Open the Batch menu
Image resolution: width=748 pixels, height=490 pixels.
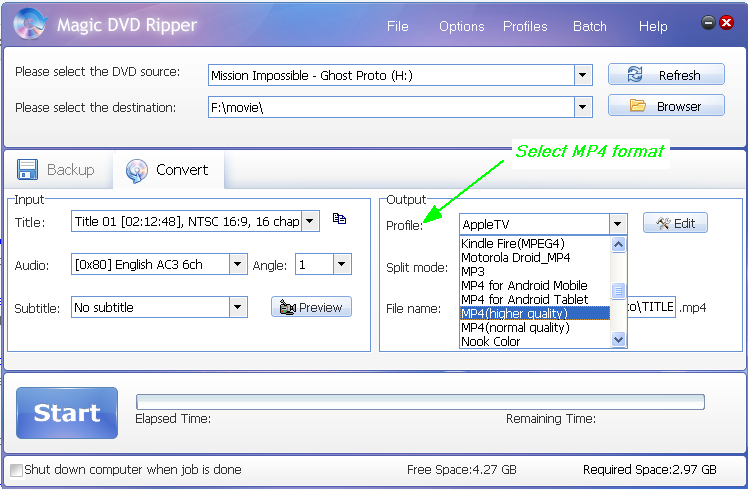coord(590,26)
